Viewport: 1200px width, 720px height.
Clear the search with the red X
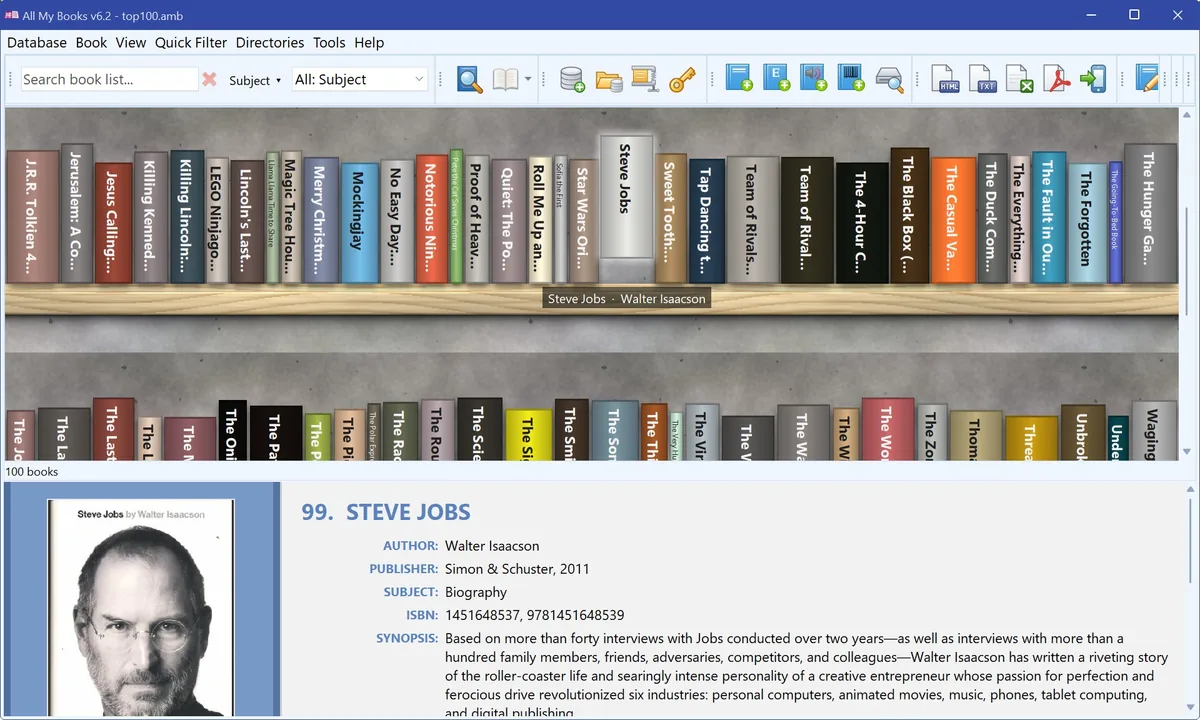209,79
